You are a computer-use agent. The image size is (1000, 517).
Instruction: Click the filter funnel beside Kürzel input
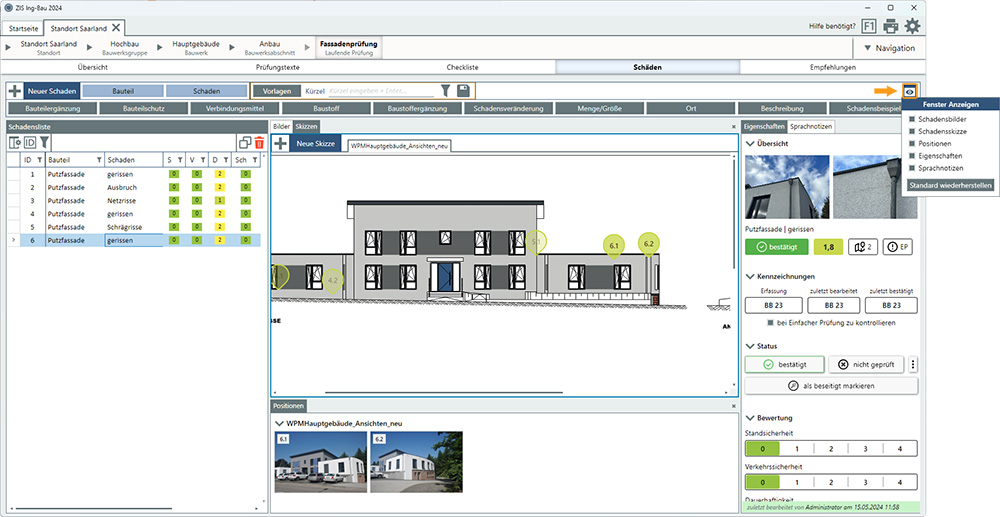pos(446,91)
